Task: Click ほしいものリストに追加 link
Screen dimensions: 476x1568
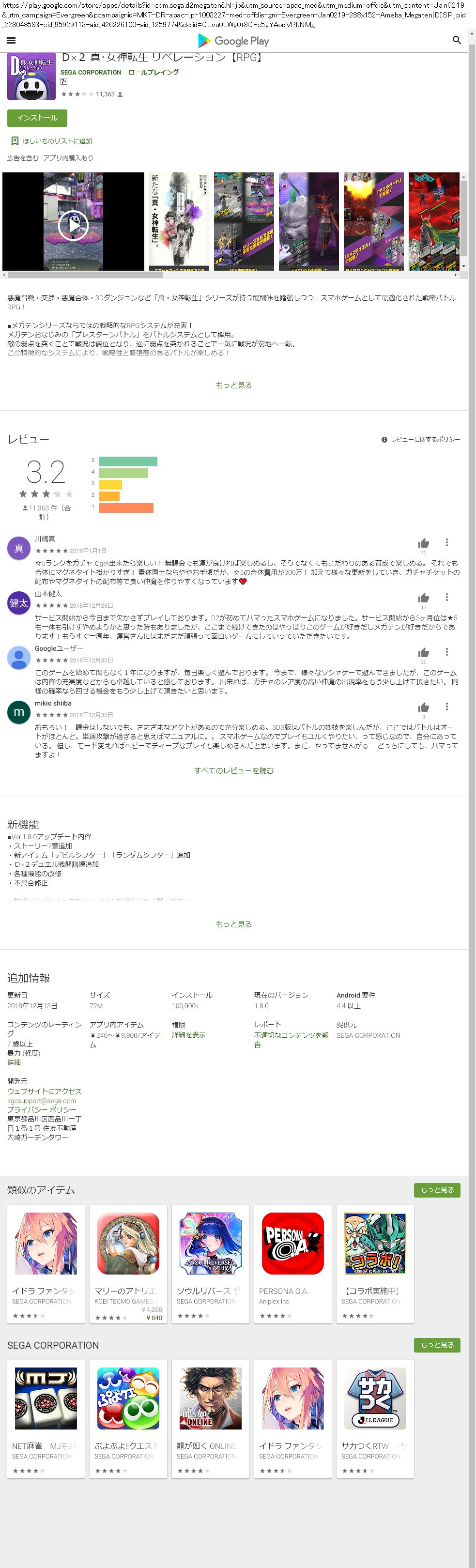Action: coord(57,141)
